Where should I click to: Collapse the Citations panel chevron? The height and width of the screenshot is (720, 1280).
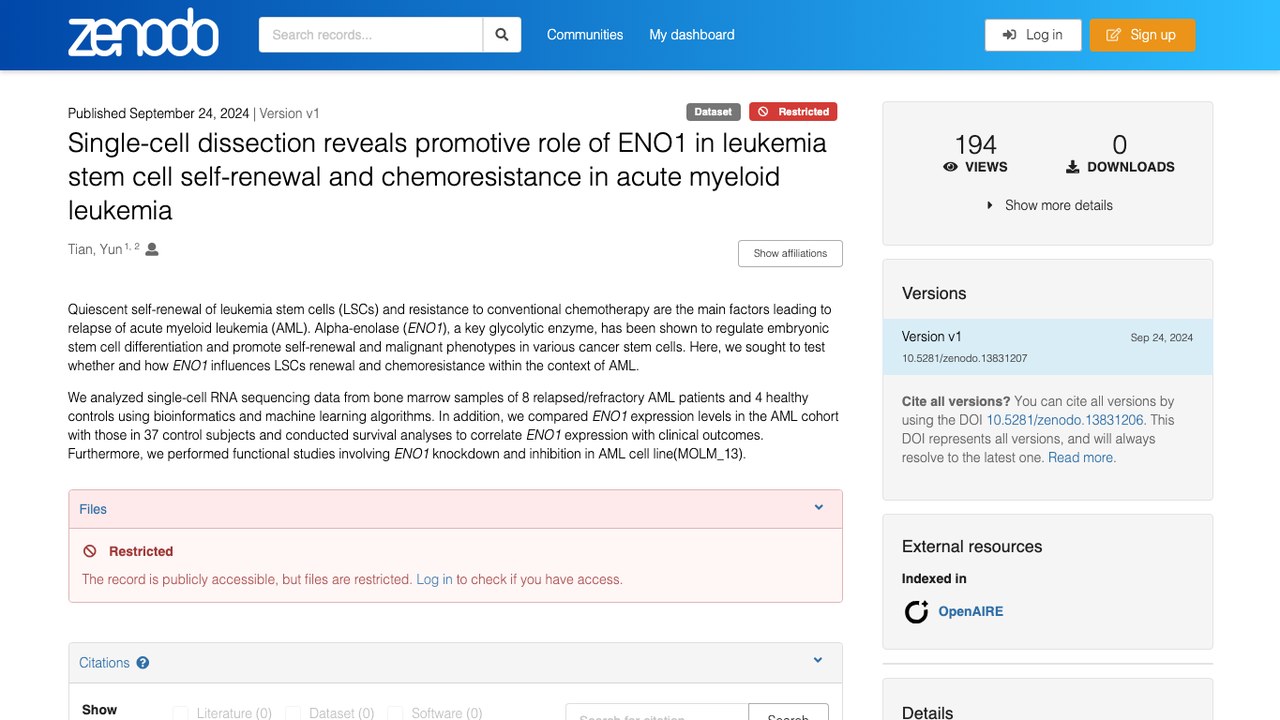[x=818, y=661]
